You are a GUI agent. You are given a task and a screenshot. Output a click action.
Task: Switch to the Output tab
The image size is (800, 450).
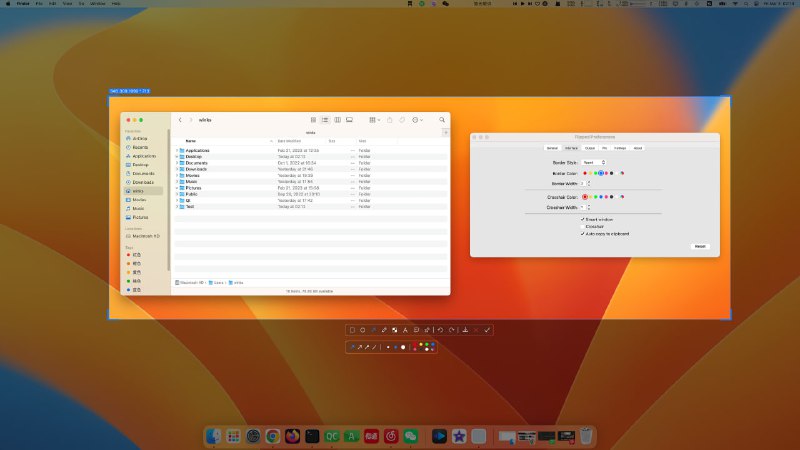click(x=590, y=148)
